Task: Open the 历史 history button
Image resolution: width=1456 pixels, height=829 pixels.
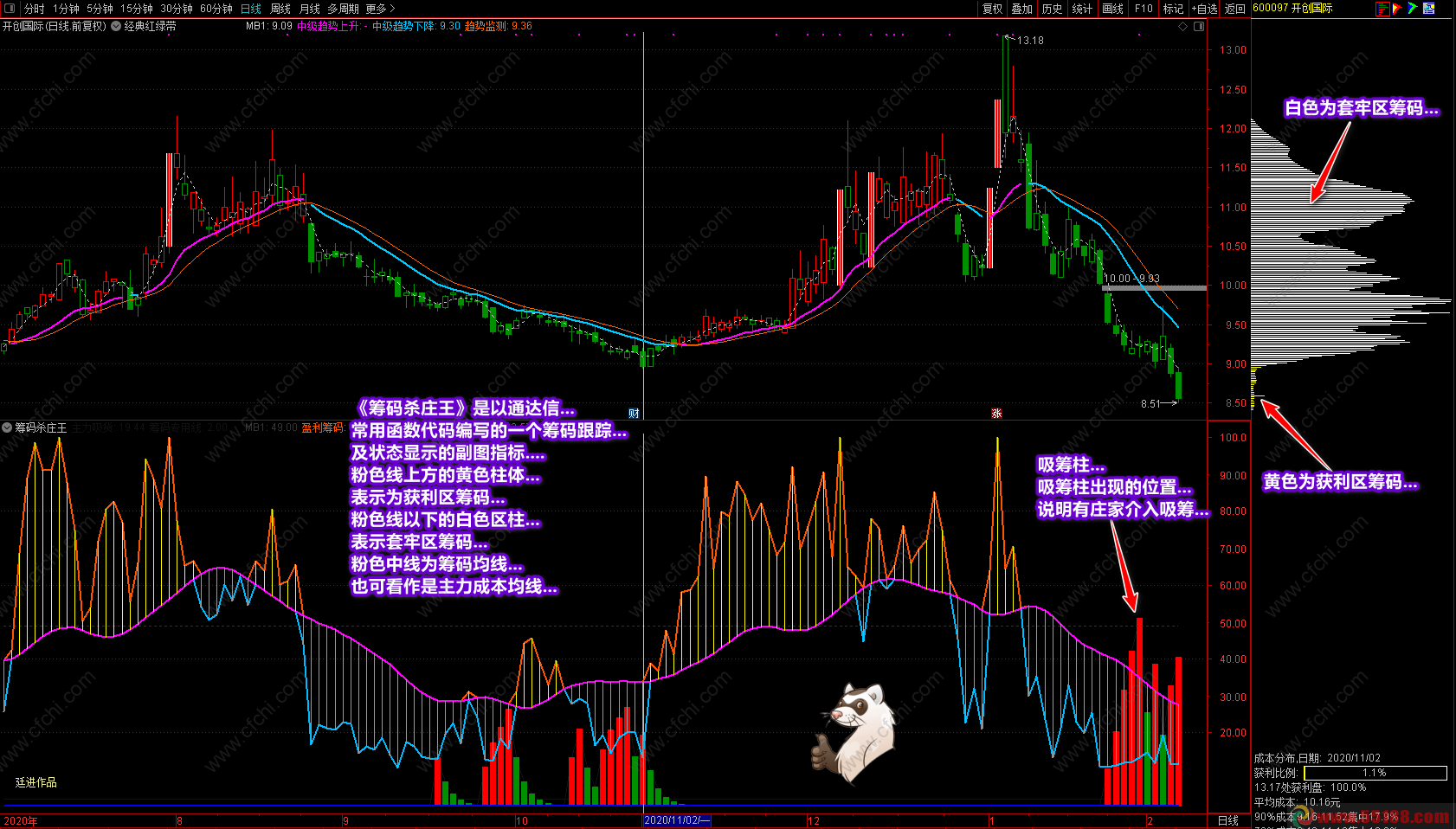Action: click(x=1052, y=9)
